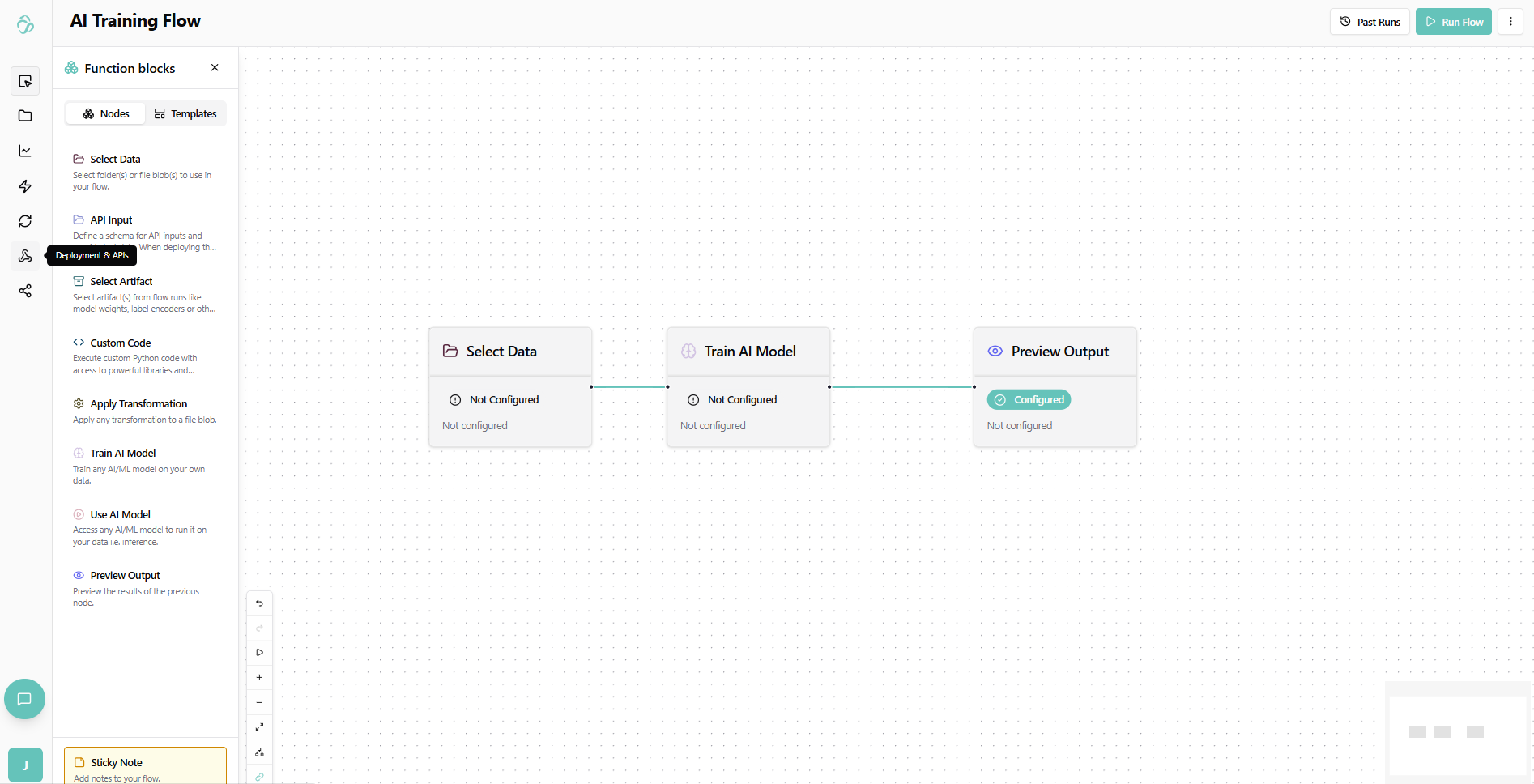This screenshot has width=1534, height=784.
Task: Open the three-dot more options menu
Action: tap(1511, 22)
